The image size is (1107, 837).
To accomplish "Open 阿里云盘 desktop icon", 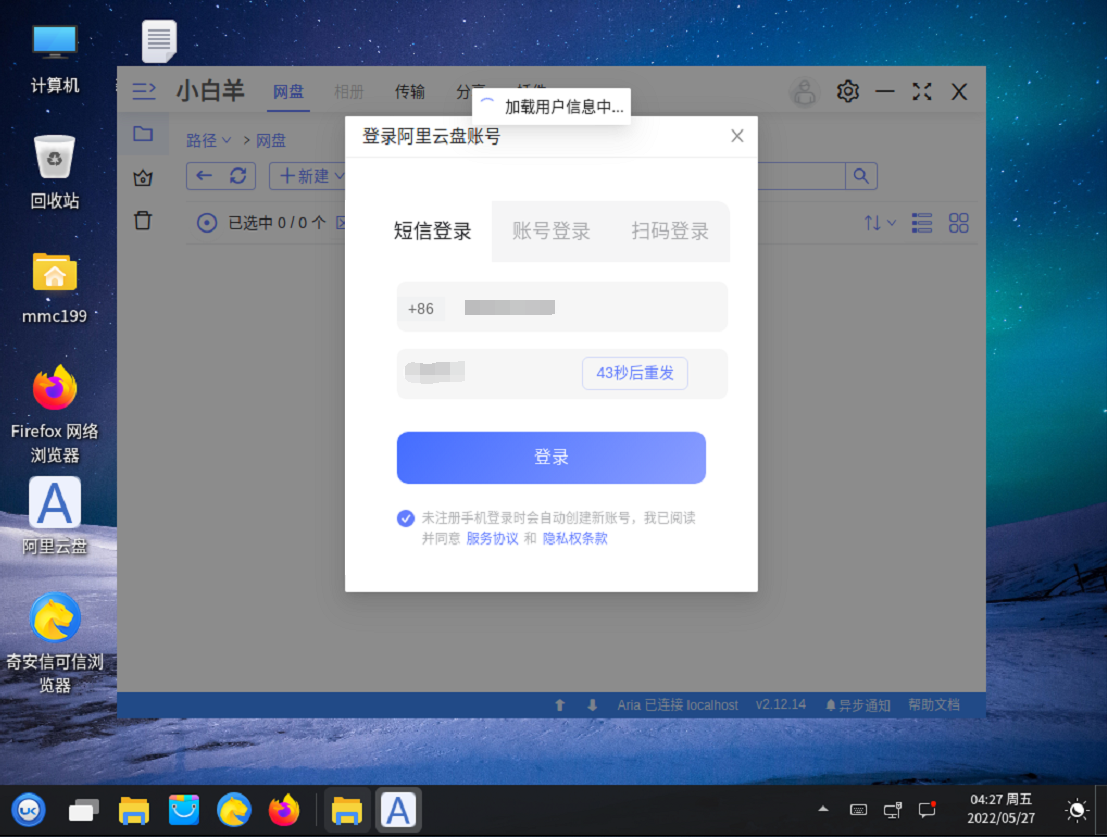I will (x=54, y=517).
